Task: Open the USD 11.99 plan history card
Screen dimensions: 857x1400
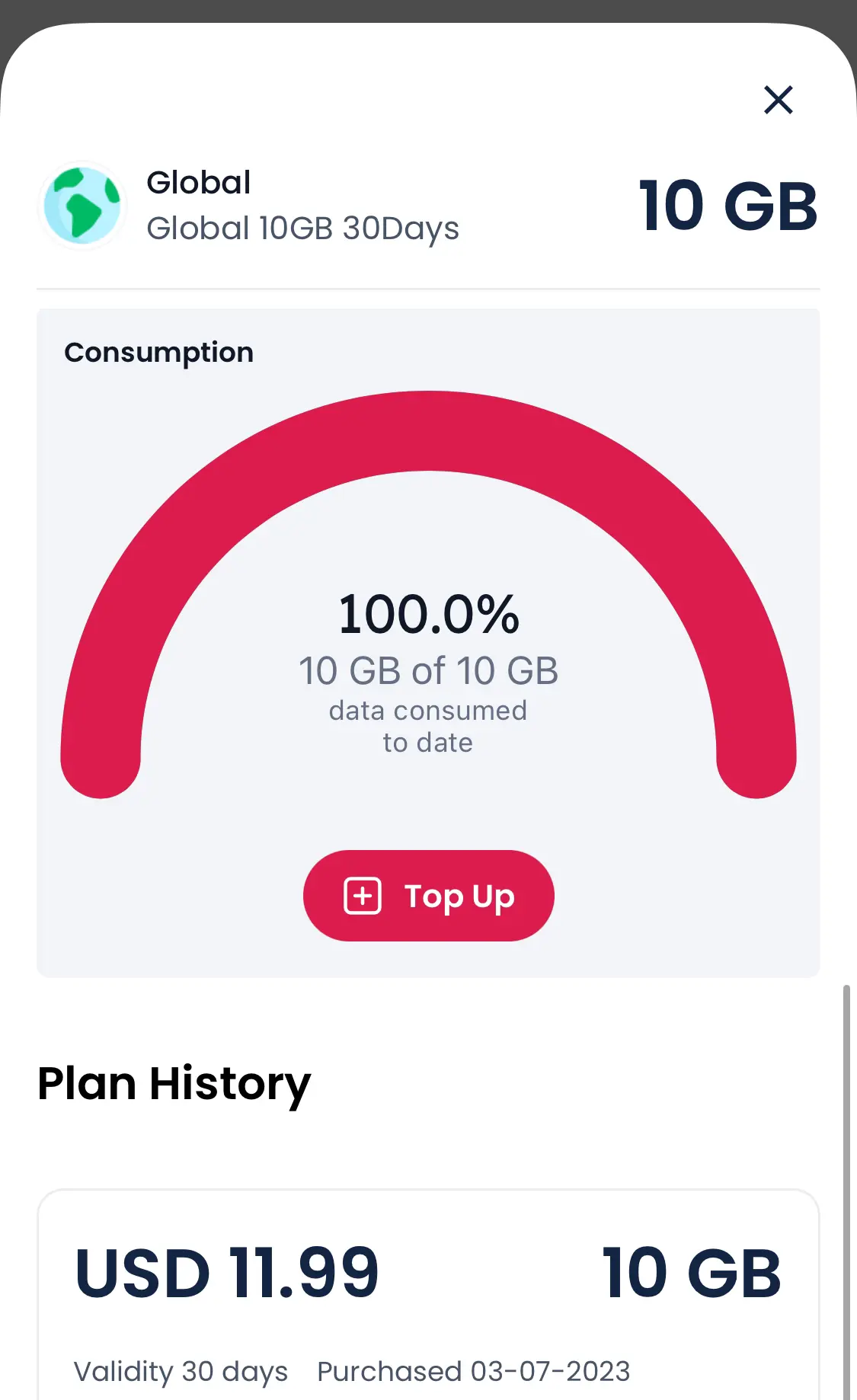Action: point(428,1295)
